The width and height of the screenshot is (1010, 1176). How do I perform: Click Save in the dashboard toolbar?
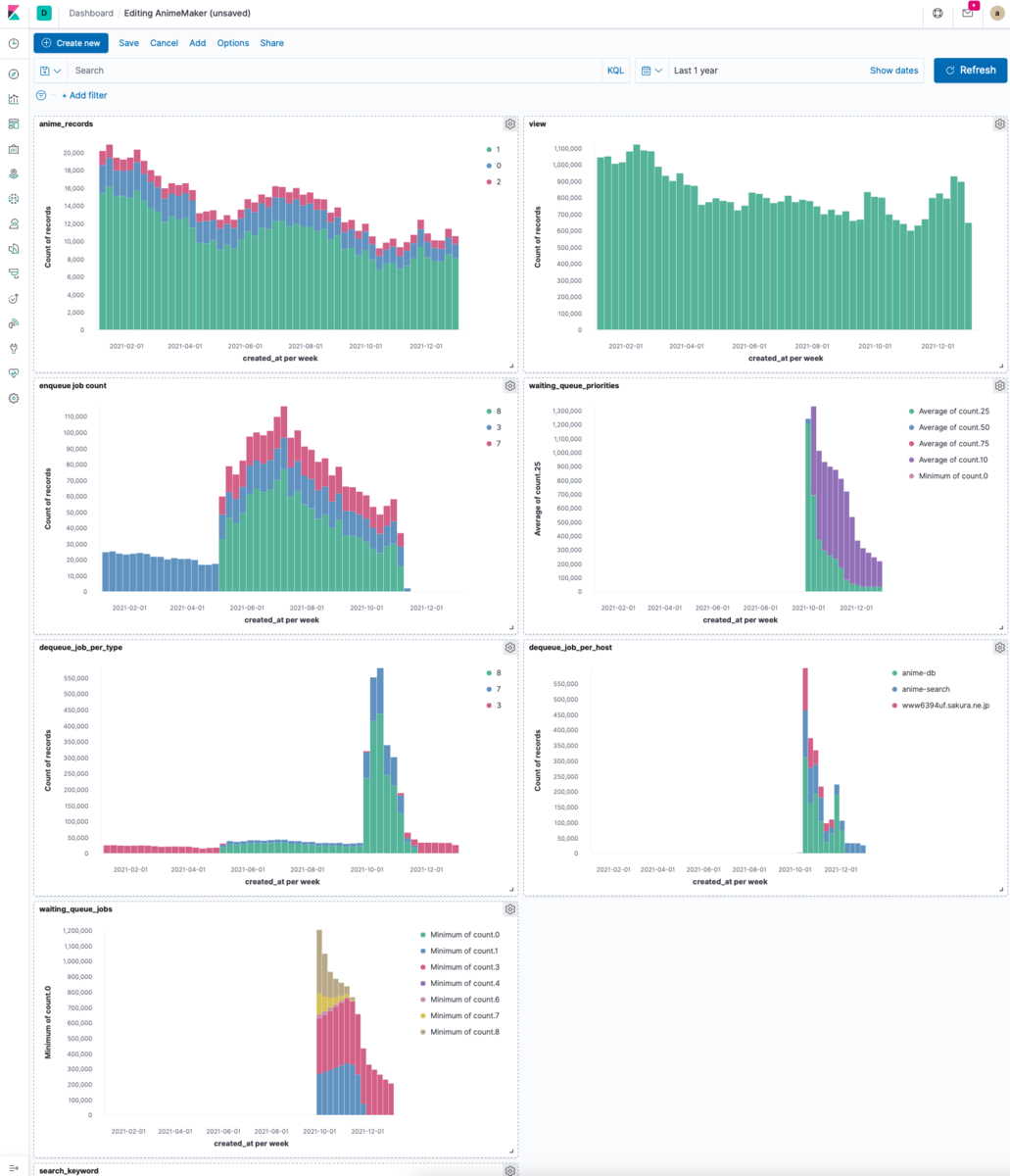point(129,43)
